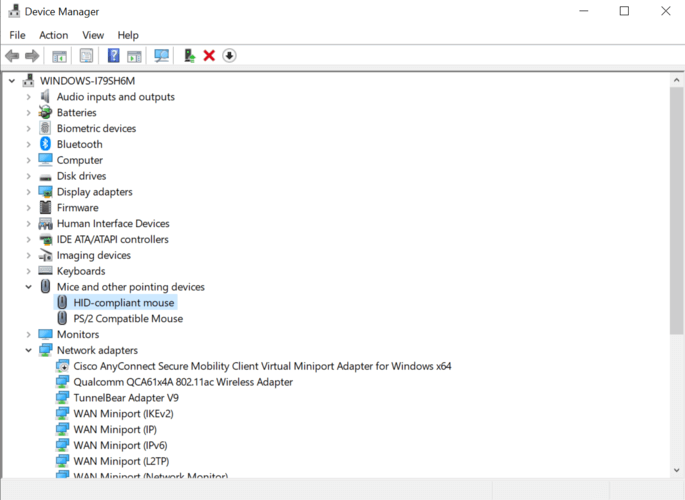Collapse the WINDOWS-I79SH6M root node

(x=12, y=81)
